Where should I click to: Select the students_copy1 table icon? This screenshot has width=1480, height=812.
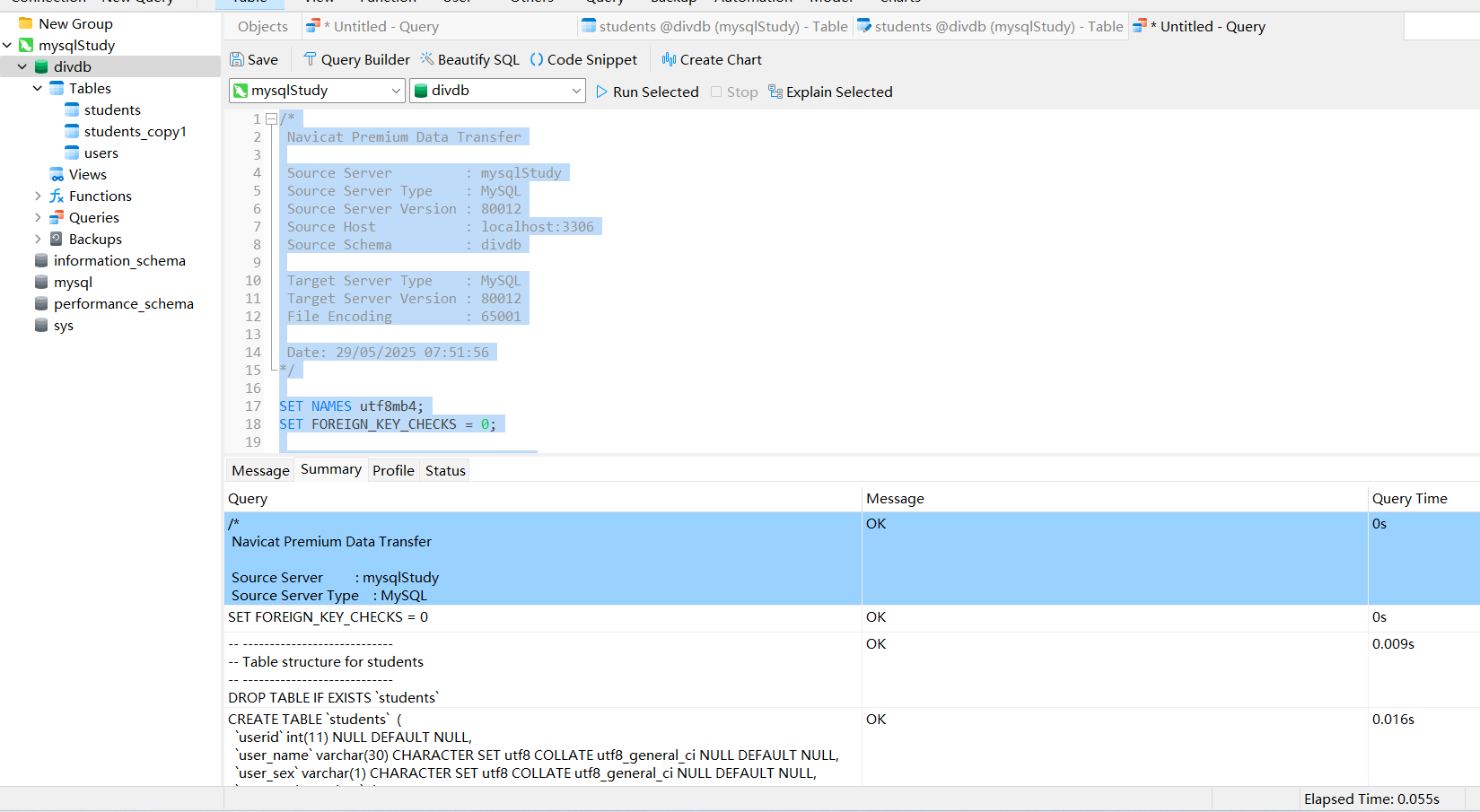click(x=72, y=131)
